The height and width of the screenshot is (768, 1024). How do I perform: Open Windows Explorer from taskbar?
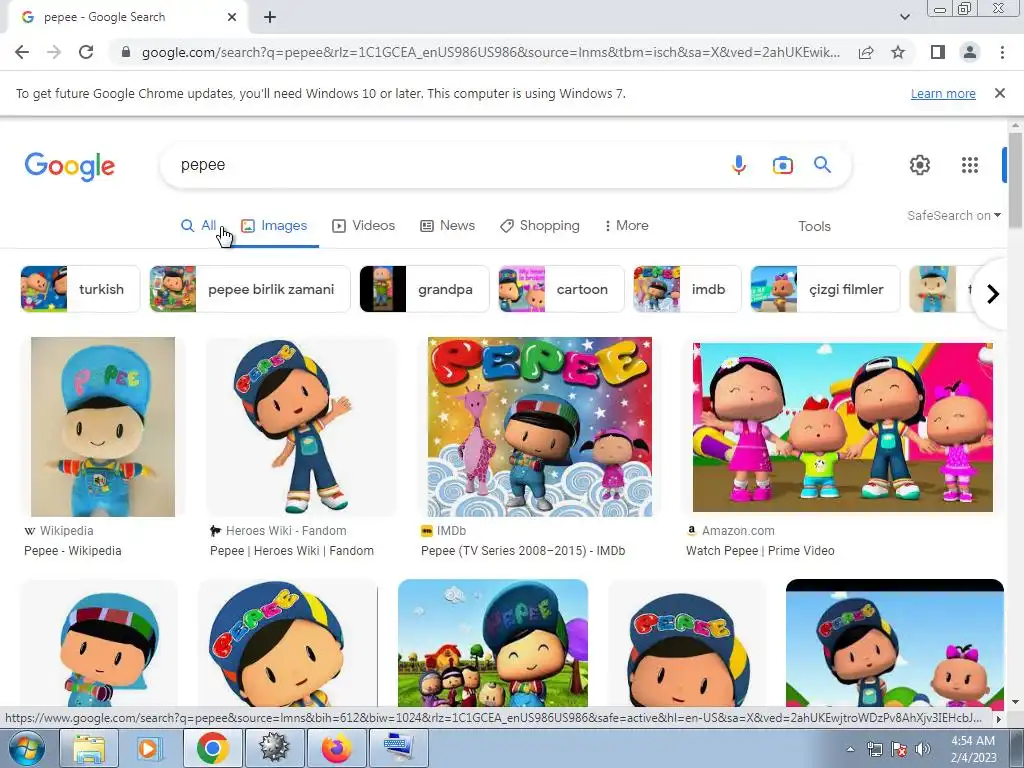(89, 748)
